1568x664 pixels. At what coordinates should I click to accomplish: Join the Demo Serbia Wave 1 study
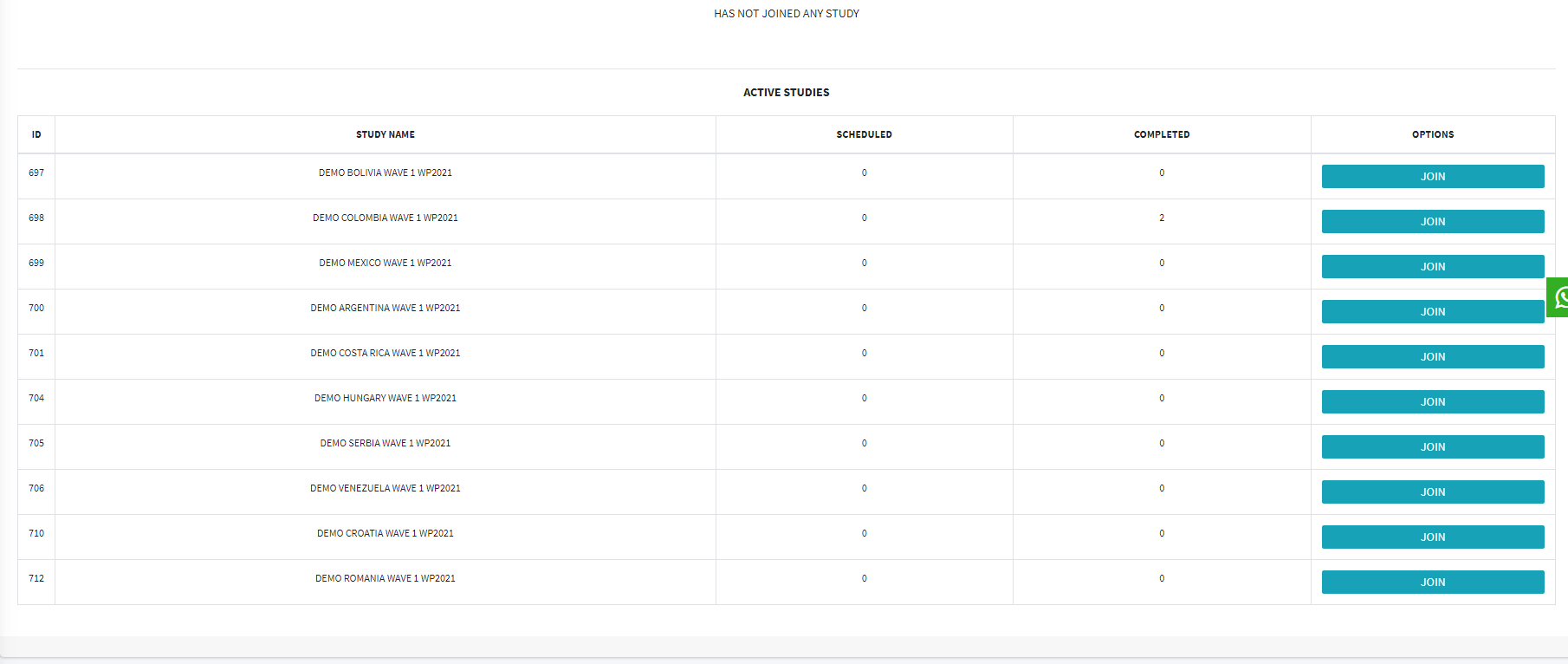(1433, 446)
